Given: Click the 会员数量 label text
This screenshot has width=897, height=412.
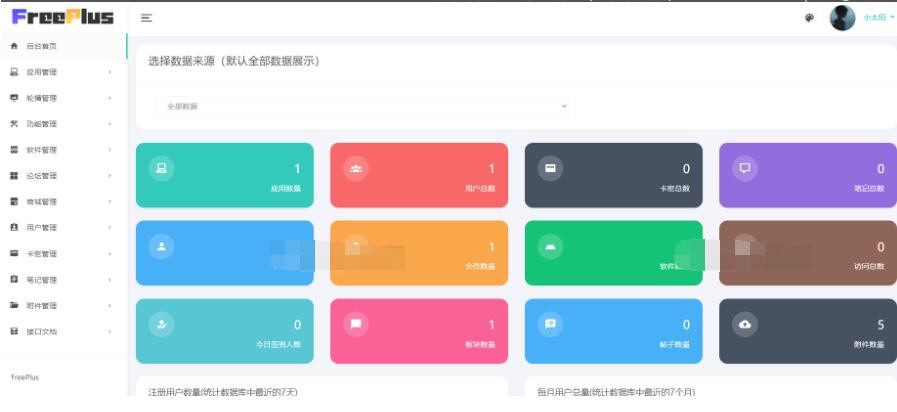Looking at the screenshot, I should click(480, 267).
